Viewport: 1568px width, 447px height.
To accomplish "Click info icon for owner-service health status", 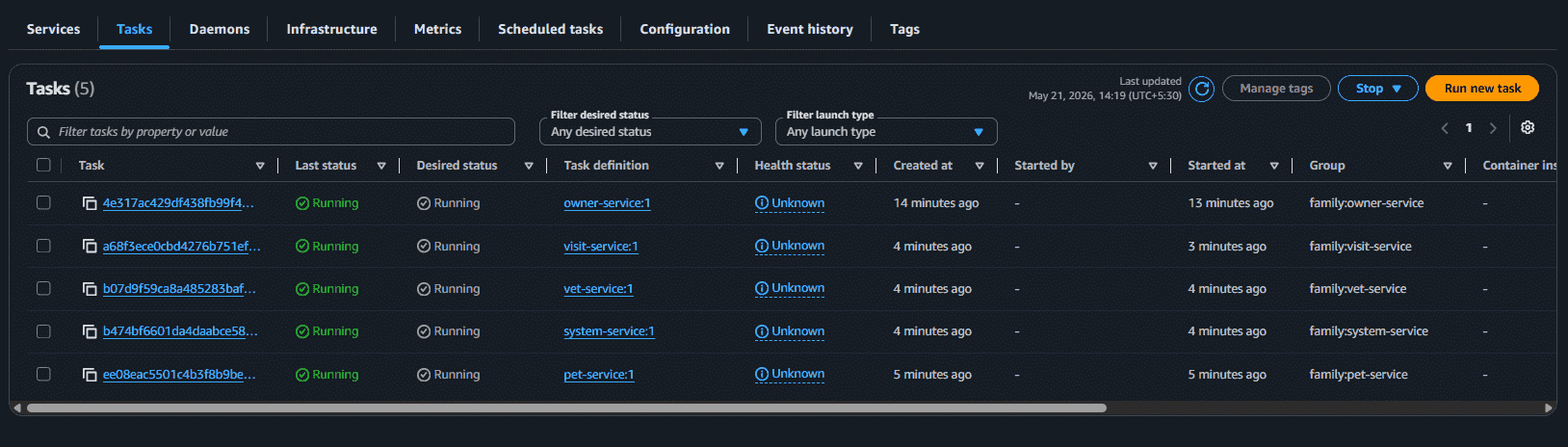I will tap(762, 203).
